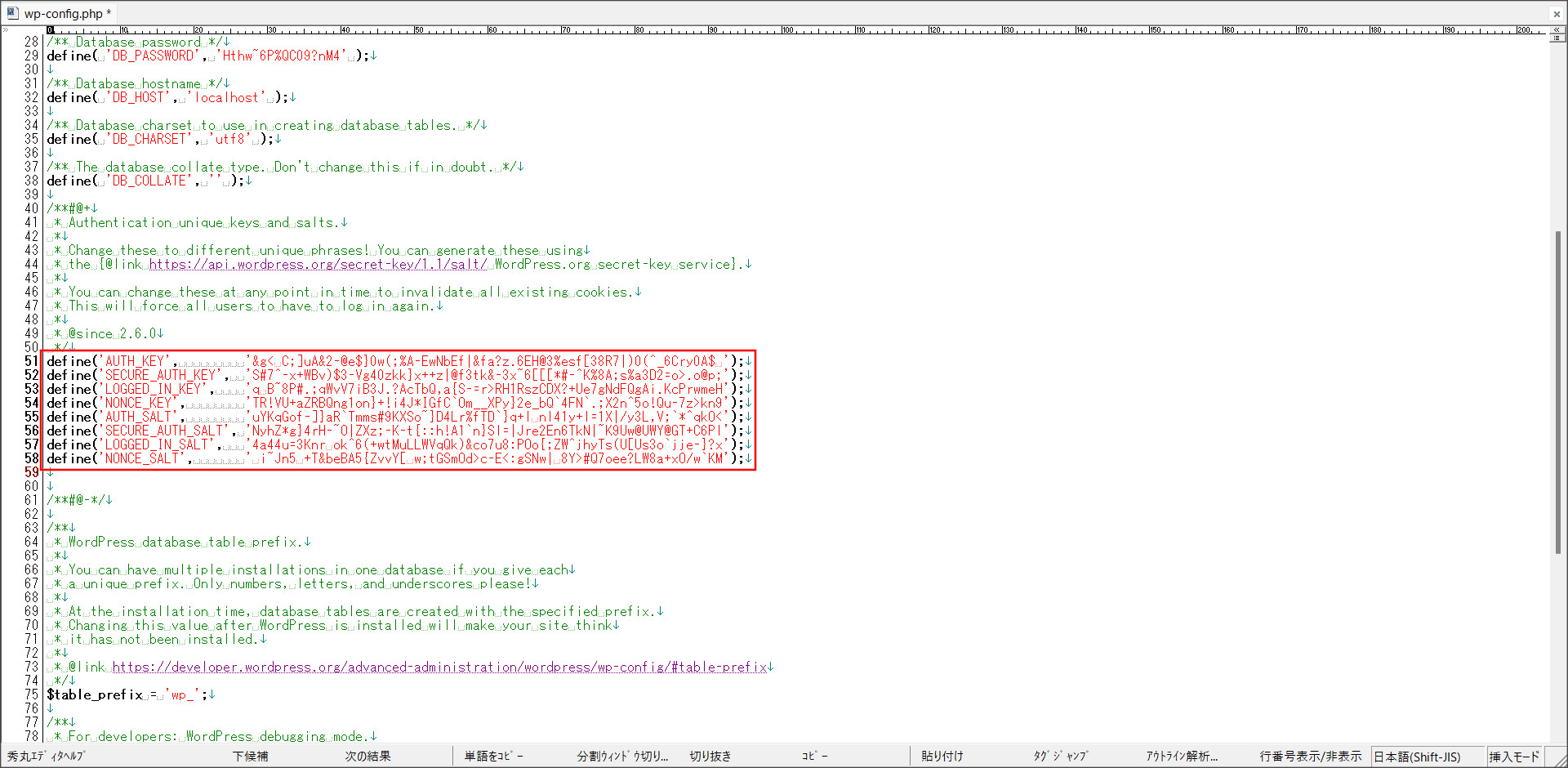Click the タグジャンプ function button

click(x=1060, y=757)
